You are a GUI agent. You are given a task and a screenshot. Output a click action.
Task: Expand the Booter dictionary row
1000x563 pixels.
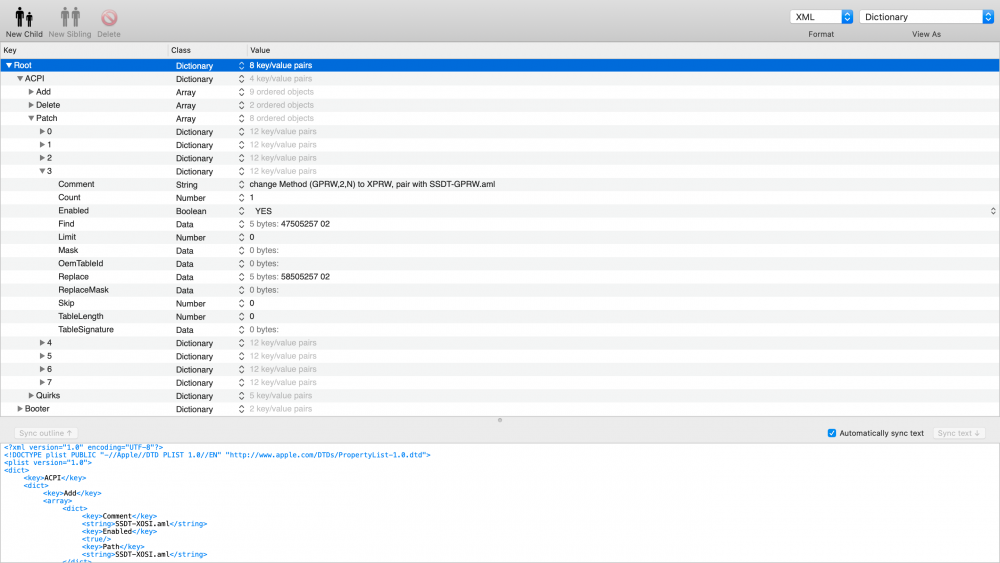[x=20, y=409]
